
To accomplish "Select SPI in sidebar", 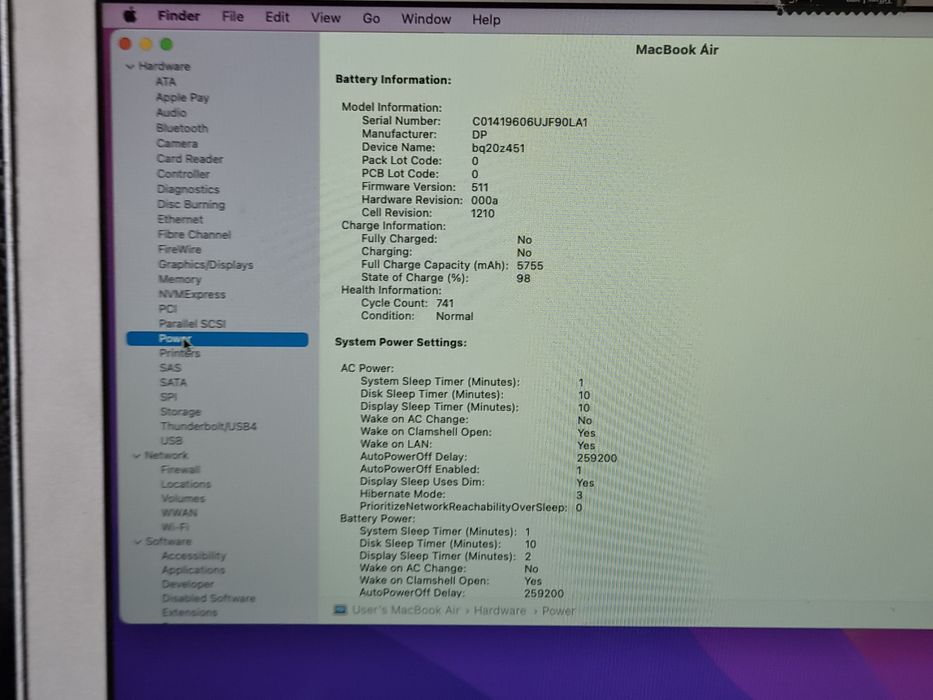I will [x=168, y=397].
